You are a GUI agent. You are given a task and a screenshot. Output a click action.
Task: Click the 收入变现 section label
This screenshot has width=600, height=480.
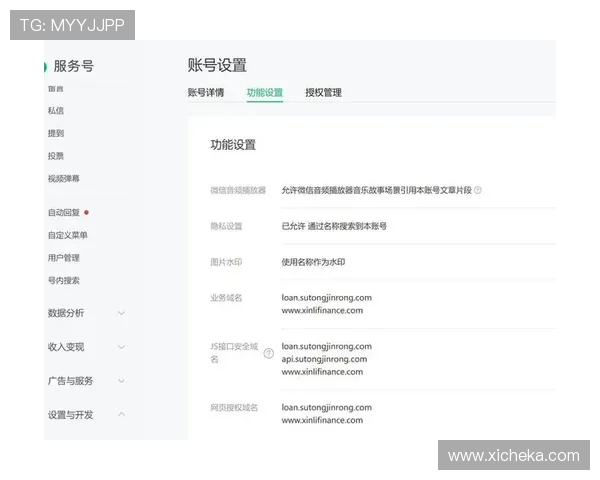tap(66, 347)
